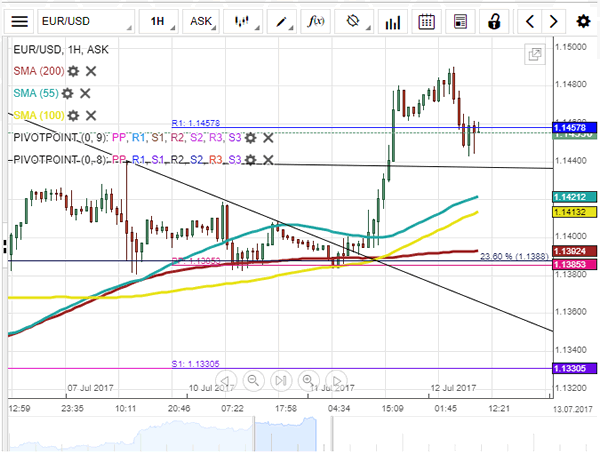Open settings for SMA (55)
Screen dimensions: 600x455
coord(67,93)
